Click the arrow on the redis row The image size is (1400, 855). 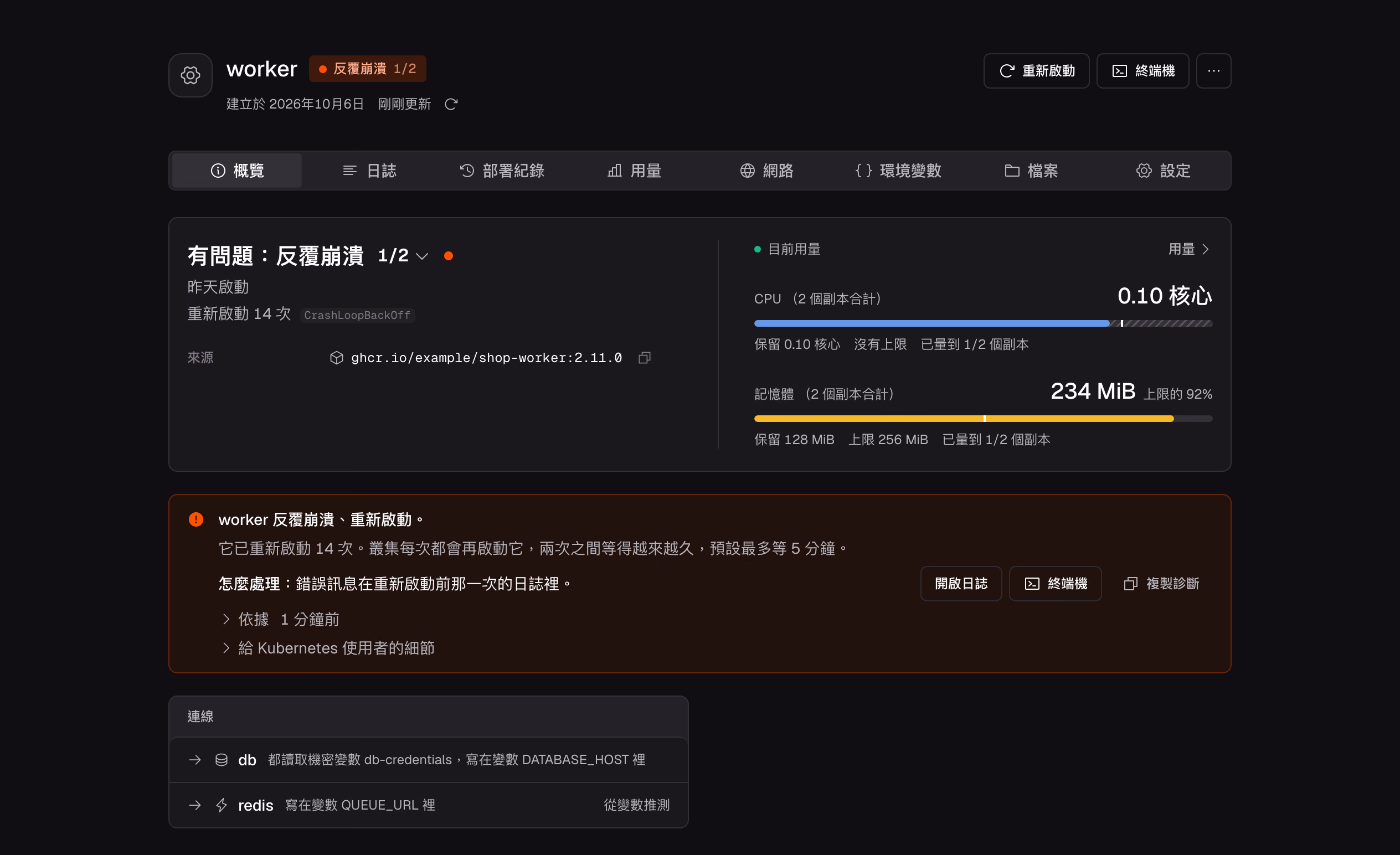195,806
